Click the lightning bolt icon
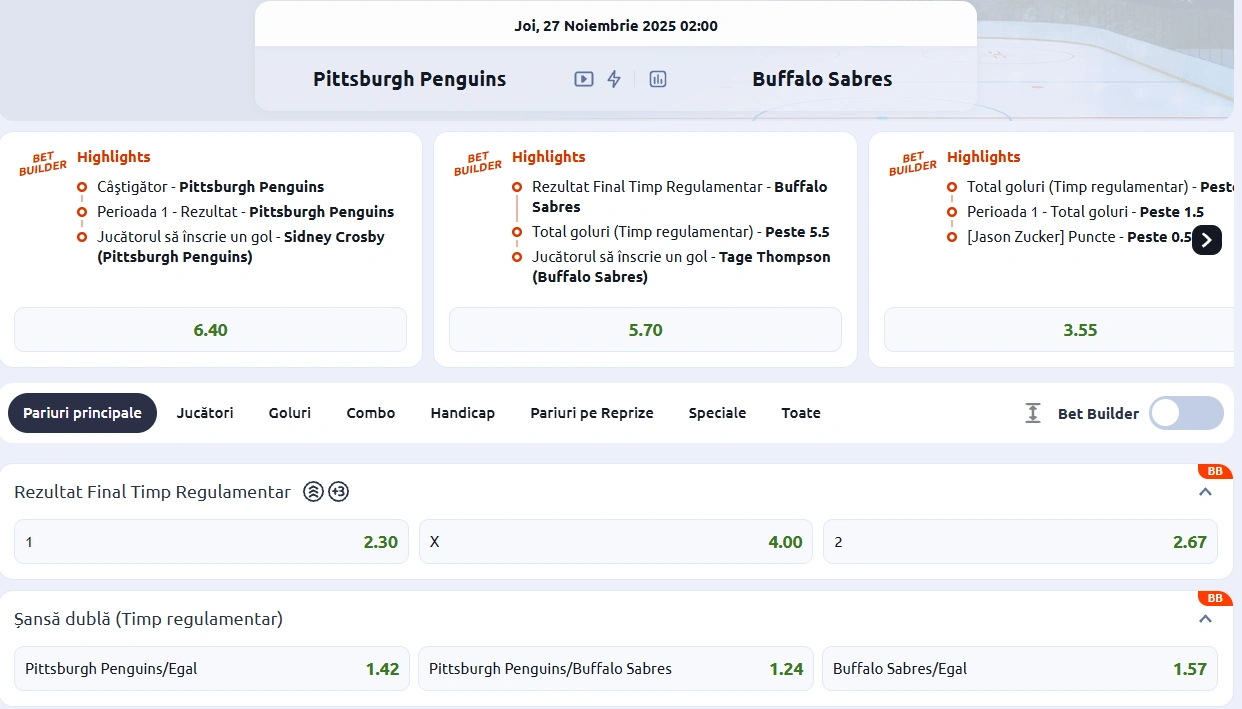This screenshot has width=1242, height=709. point(614,79)
